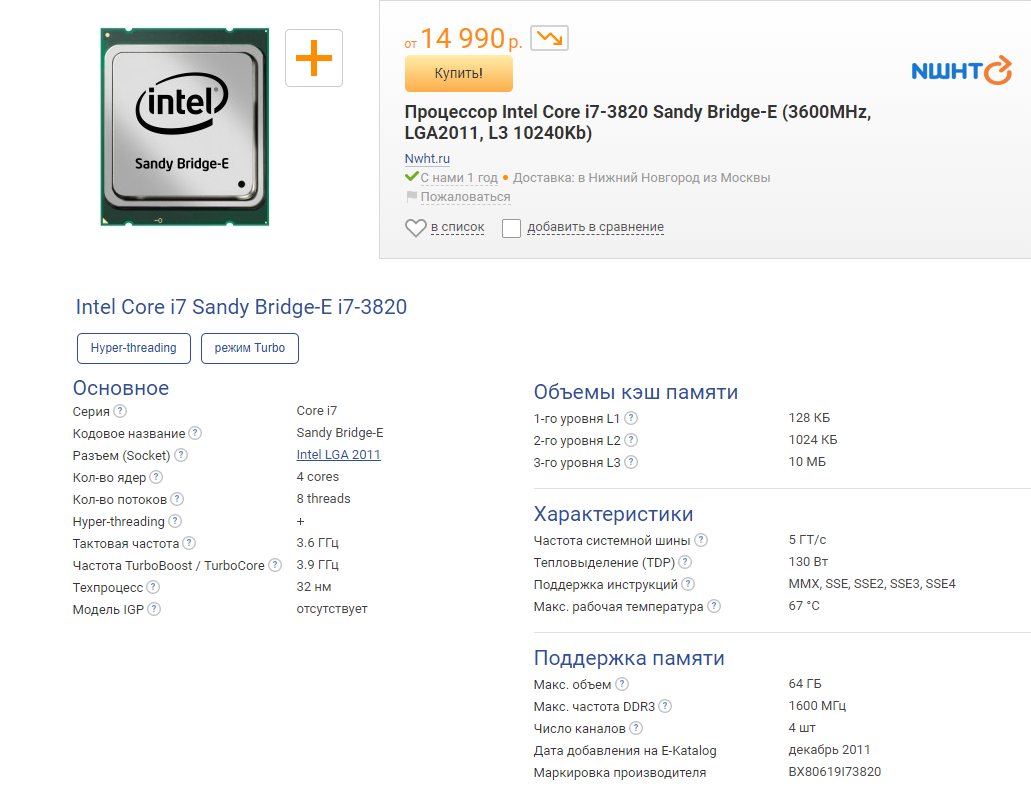Open the price trend chart icon
1031x796 pixels.
click(x=549, y=38)
